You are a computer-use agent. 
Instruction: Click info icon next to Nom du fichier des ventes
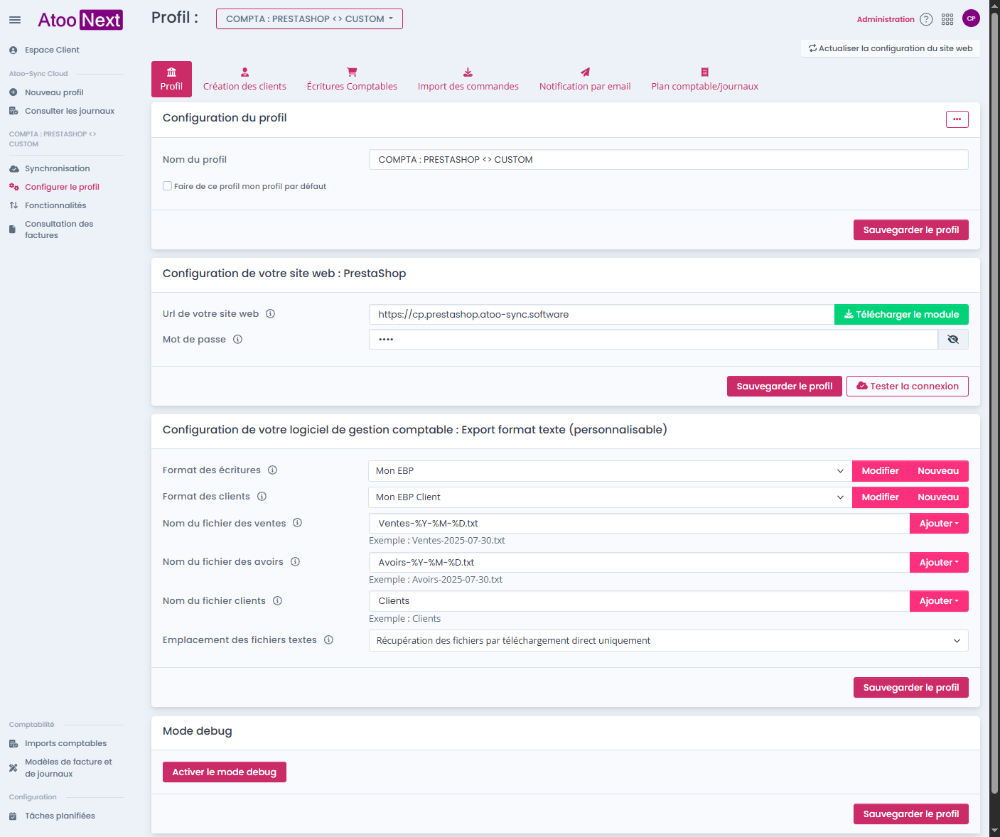click(297, 523)
